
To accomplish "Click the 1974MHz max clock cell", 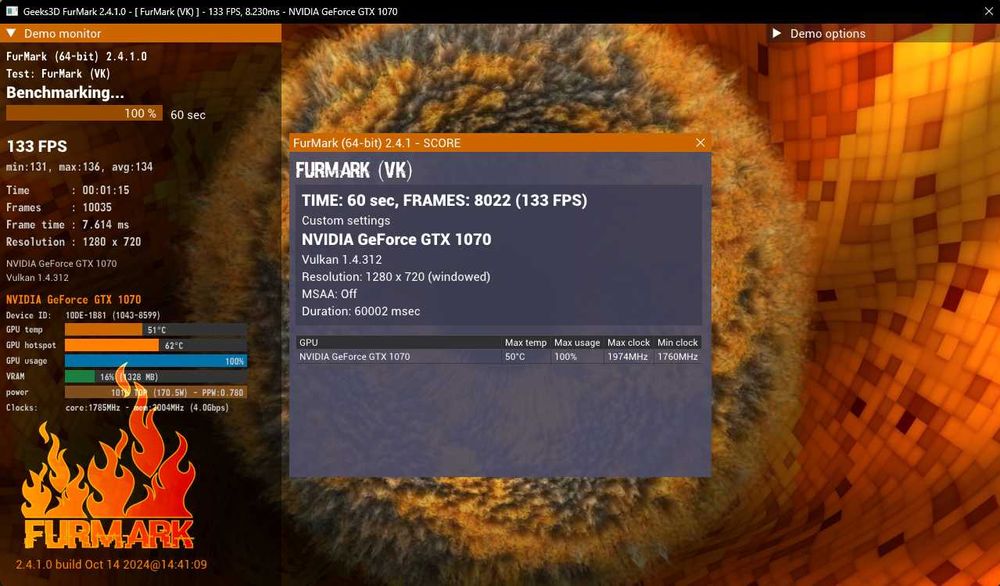I will (x=628, y=356).
